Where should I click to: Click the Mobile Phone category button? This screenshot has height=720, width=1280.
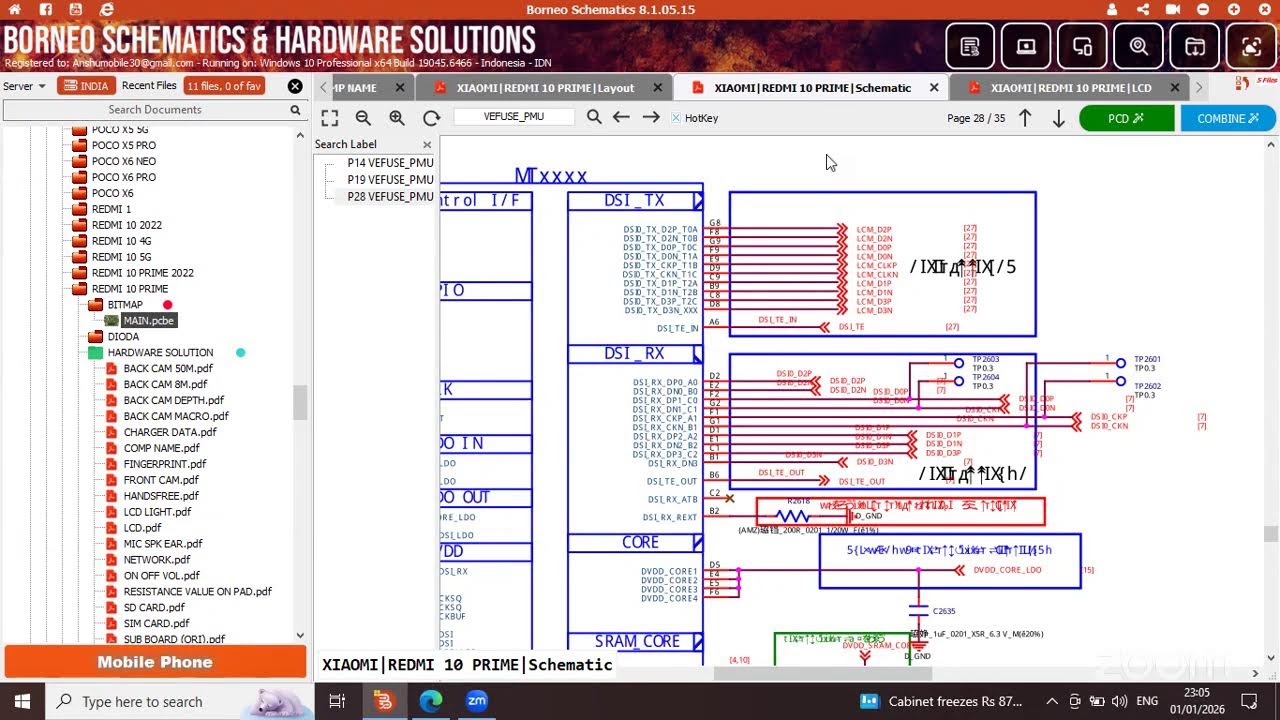tap(155, 662)
